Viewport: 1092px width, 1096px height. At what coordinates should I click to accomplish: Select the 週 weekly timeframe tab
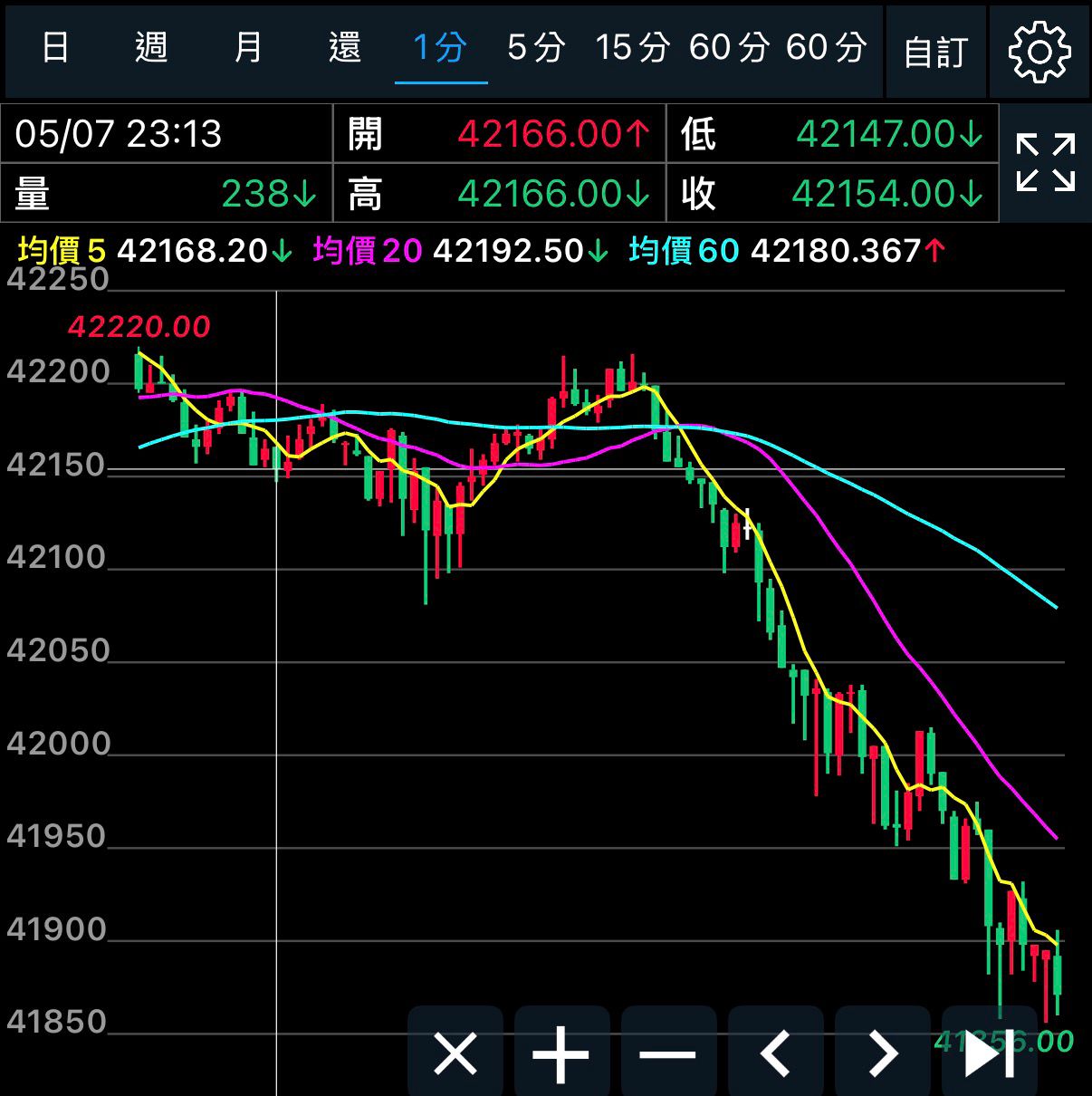point(151,47)
